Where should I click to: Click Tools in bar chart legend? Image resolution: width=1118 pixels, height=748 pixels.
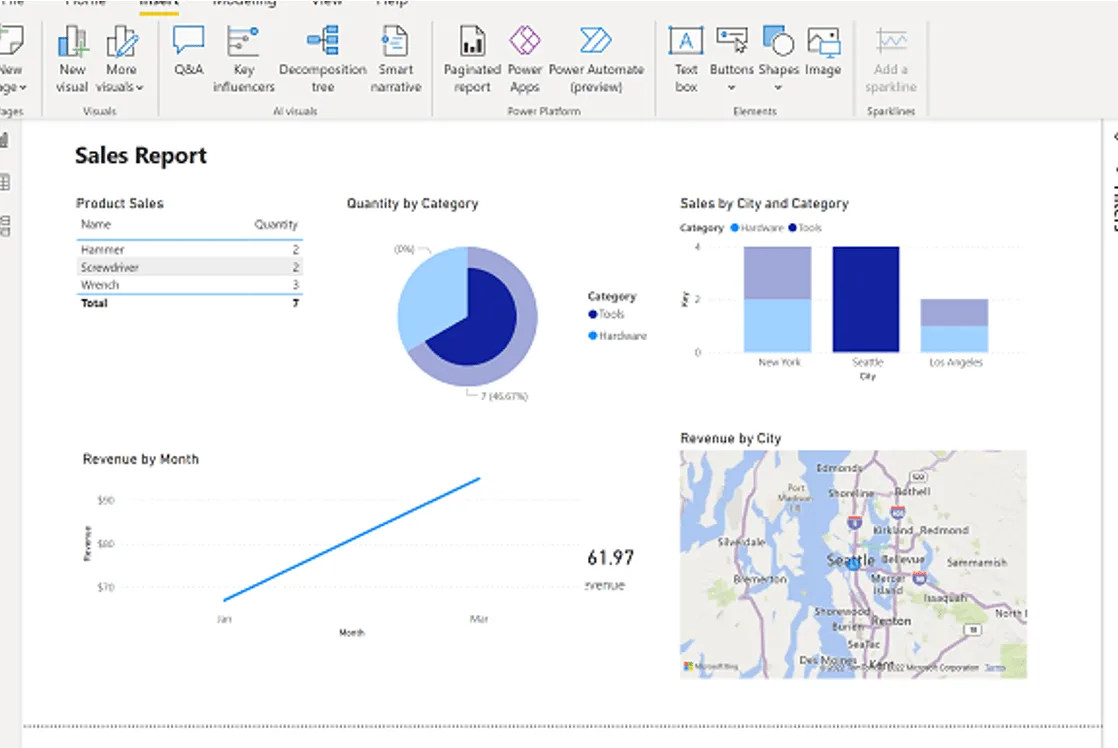click(805, 228)
